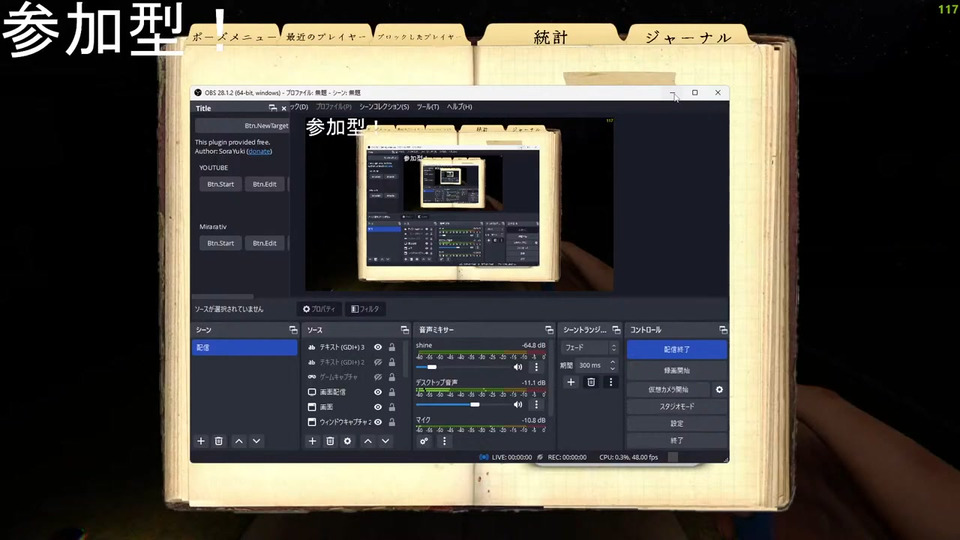Open source properties gear in ソース toolbar
The image size is (960, 540).
point(348,441)
